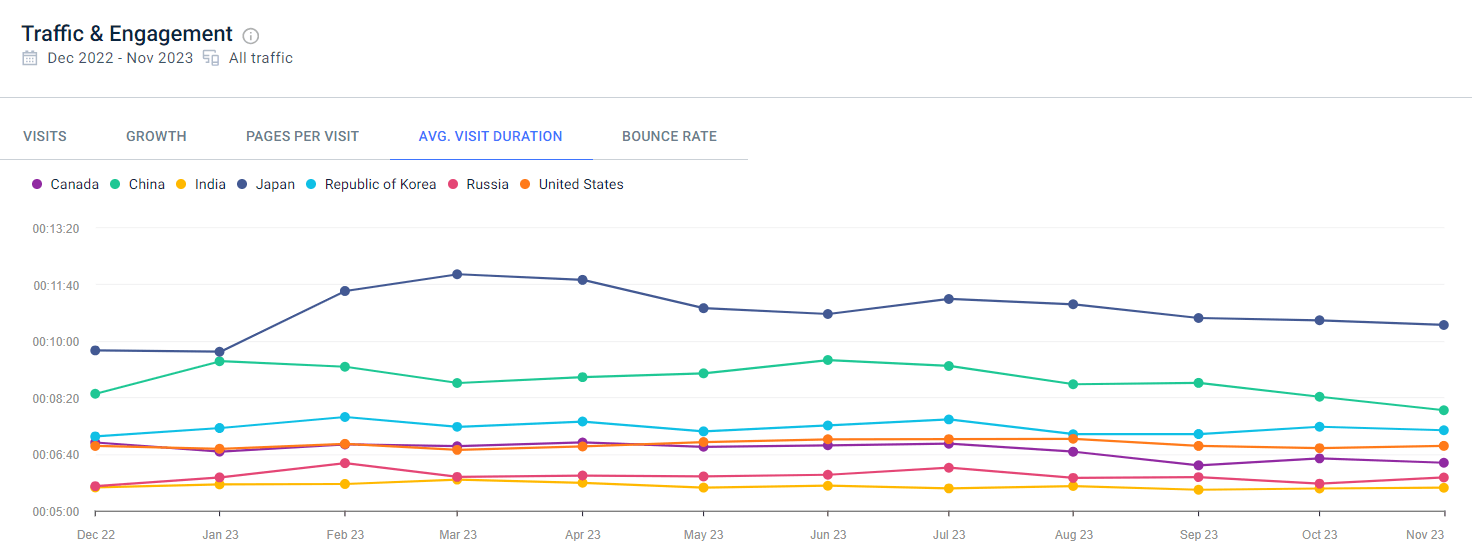The width and height of the screenshot is (1472, 556).
Task: Open the Growth tab
Action: (x=156, y=136)
